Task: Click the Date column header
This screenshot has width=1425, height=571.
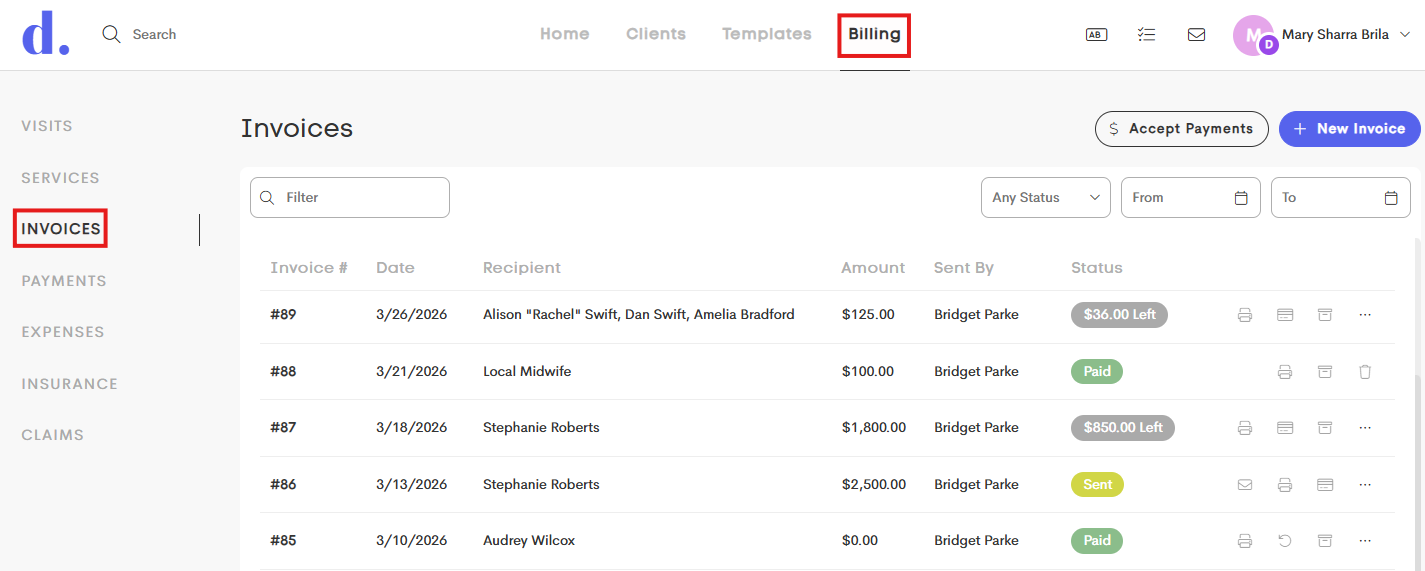Action: coord(395,268)
